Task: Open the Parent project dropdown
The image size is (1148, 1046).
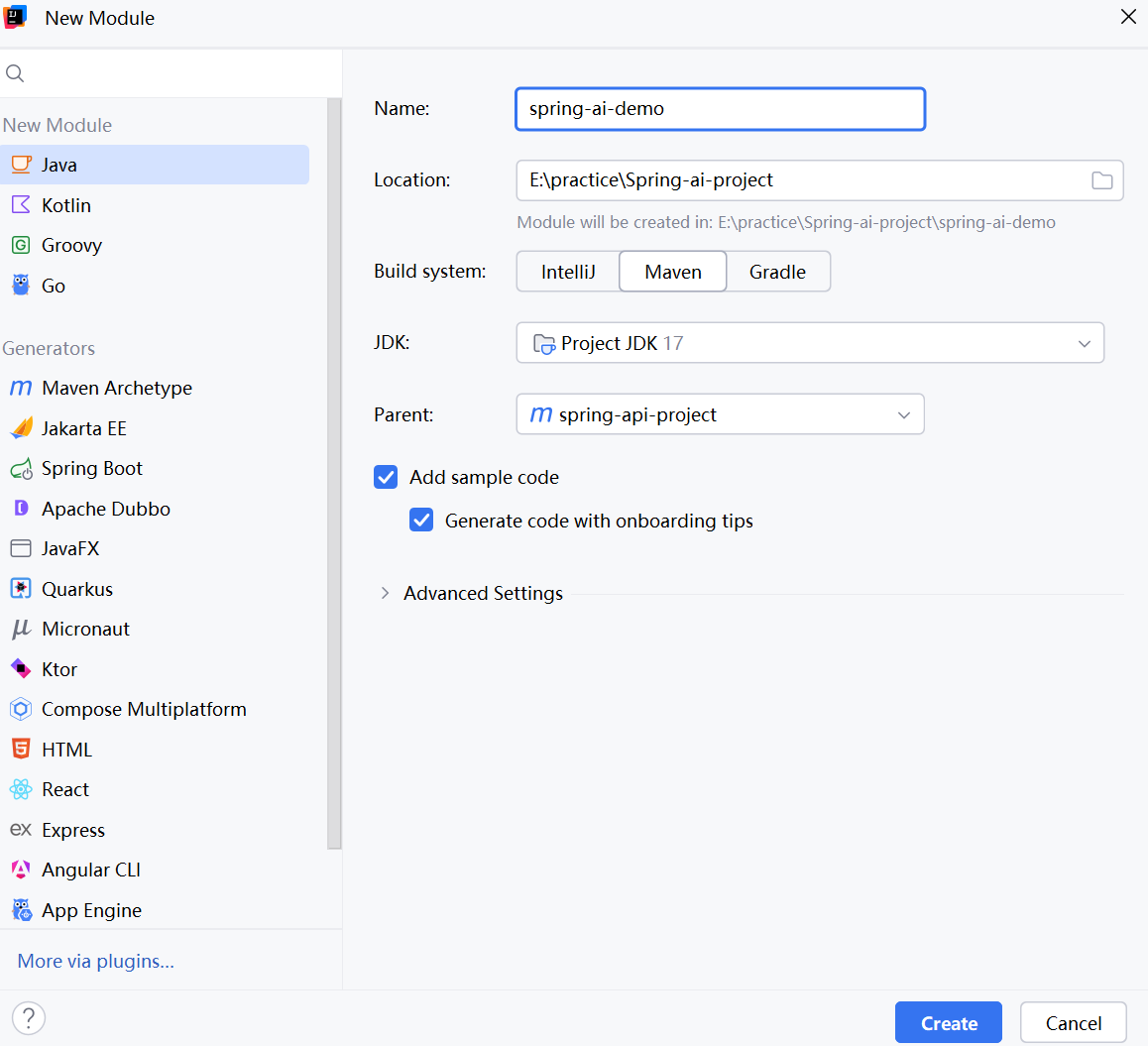Action: click(720, 414)
